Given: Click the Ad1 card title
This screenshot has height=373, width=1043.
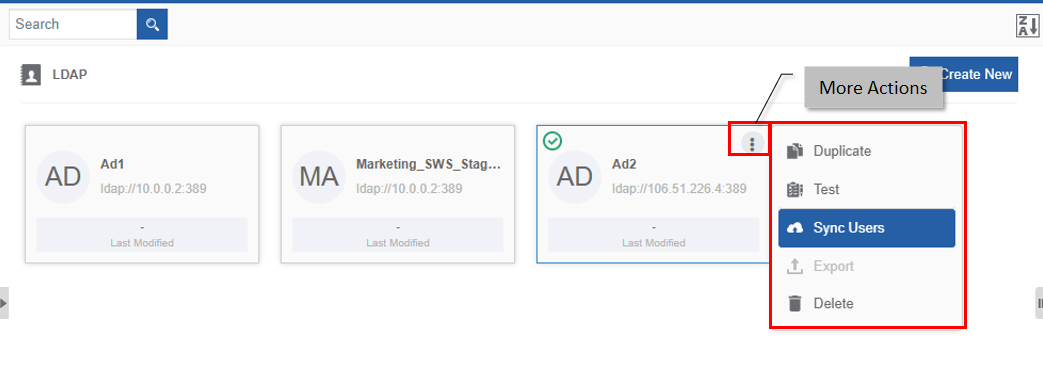Looking at the screenshot, I should point(112,164).
